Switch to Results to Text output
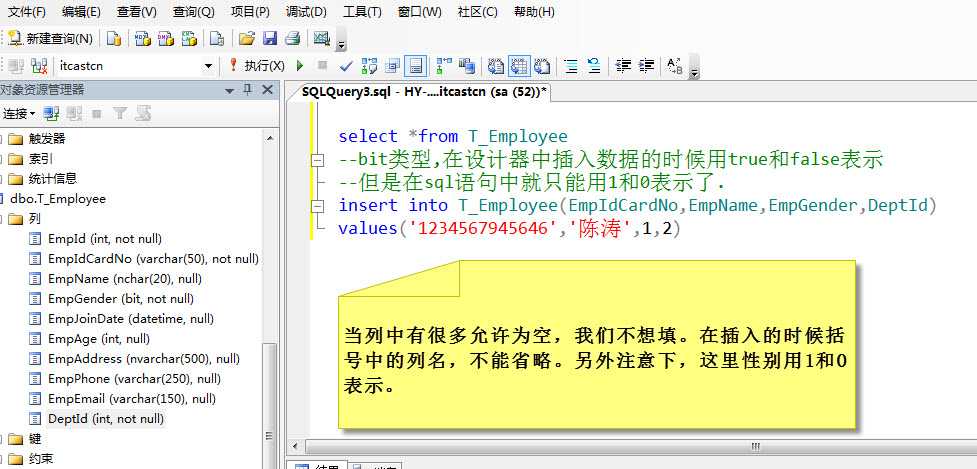Screen dimensions: 977x469 [496, 65]
